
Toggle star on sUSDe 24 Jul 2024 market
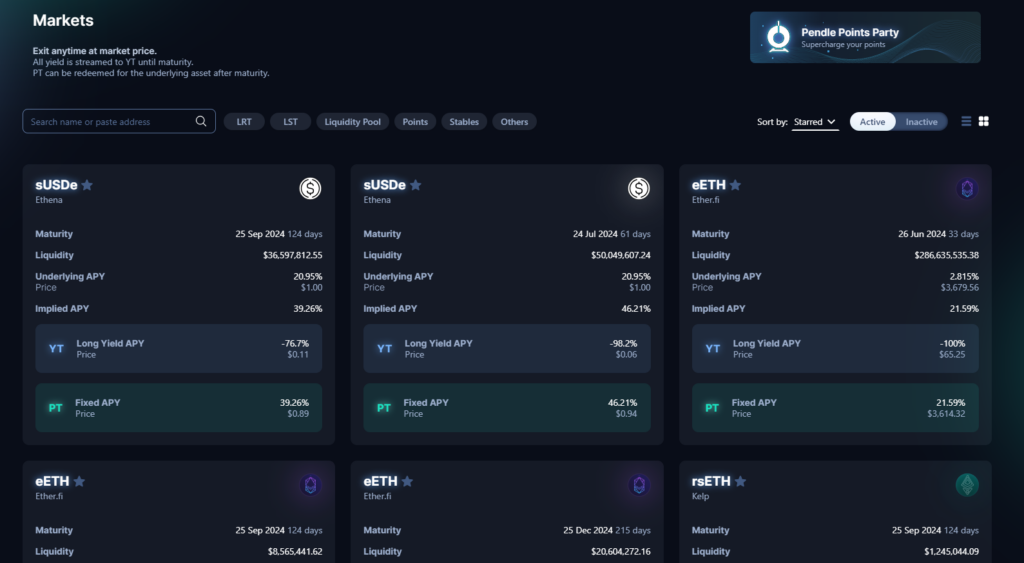click(x=415, y=185)
